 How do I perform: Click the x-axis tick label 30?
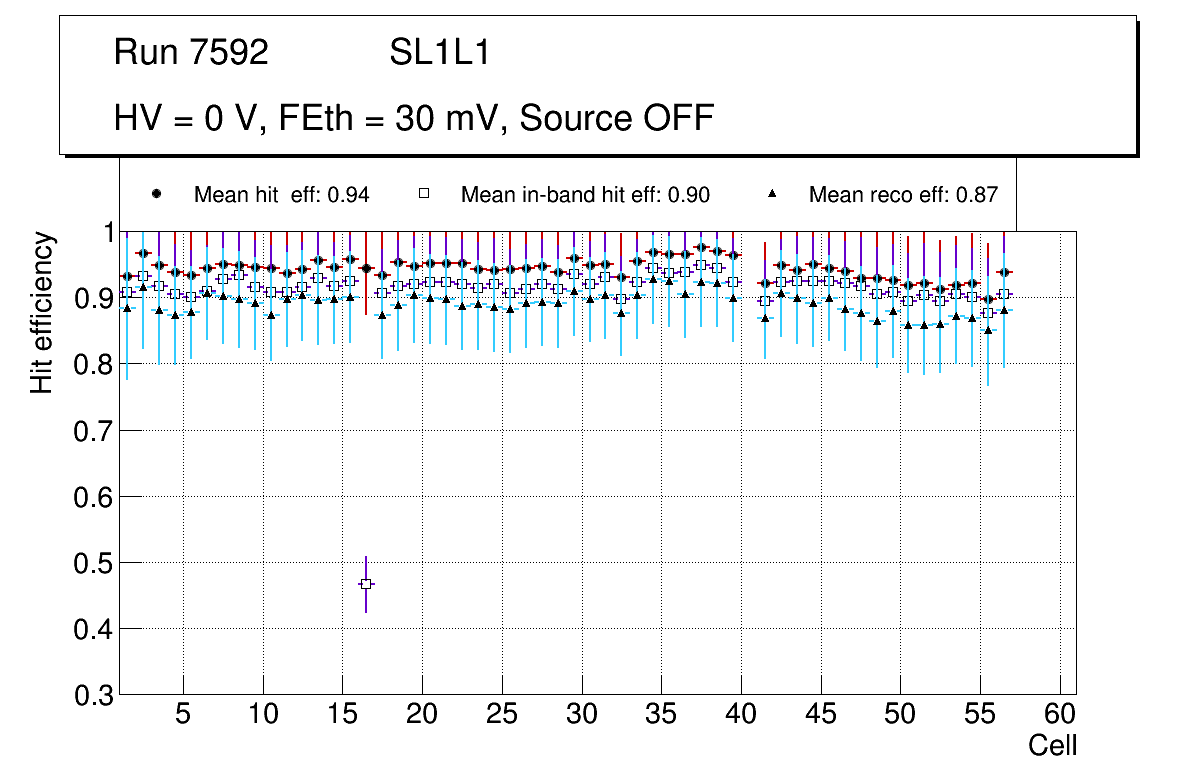[582, 716]
